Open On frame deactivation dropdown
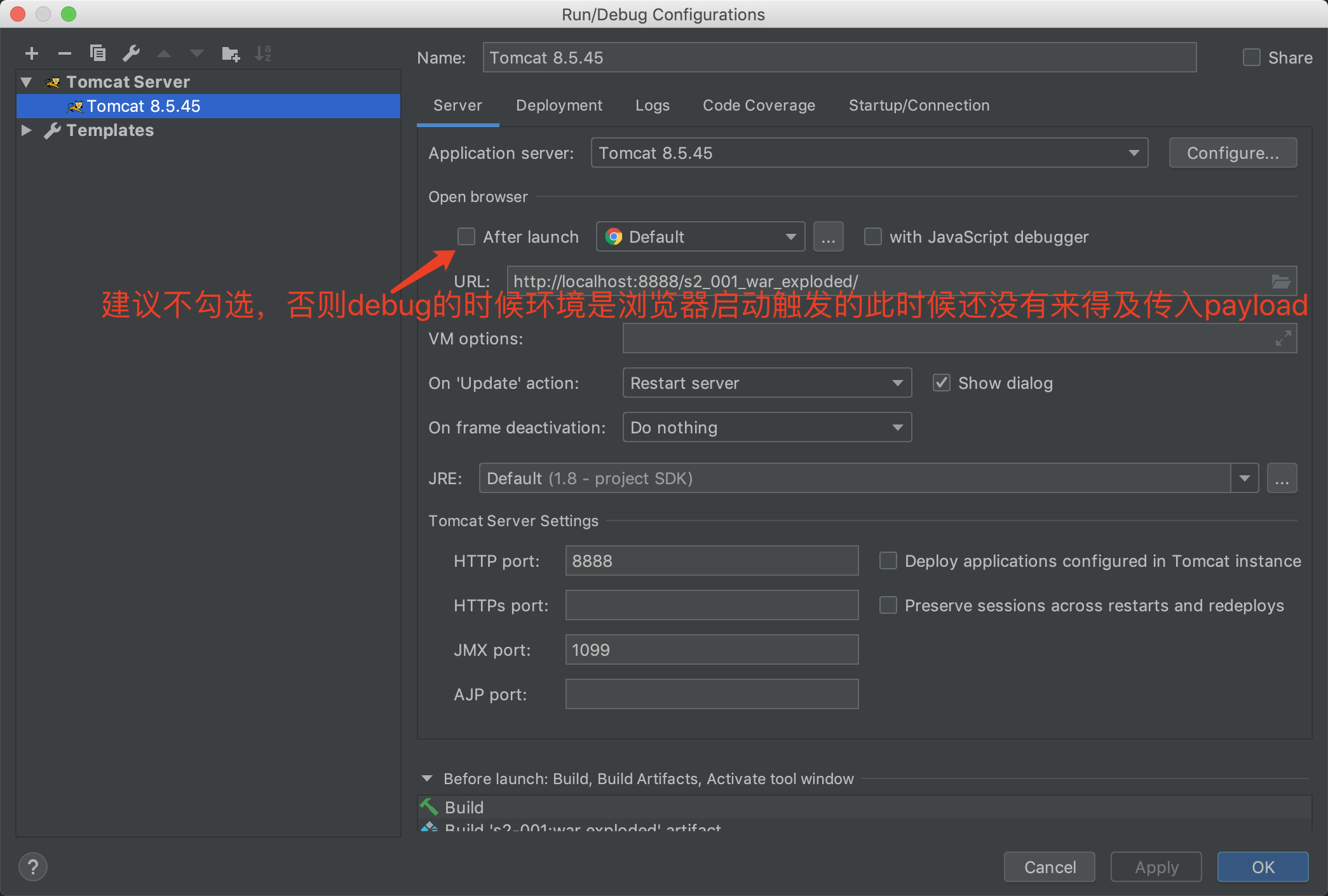 pos(767,428)
